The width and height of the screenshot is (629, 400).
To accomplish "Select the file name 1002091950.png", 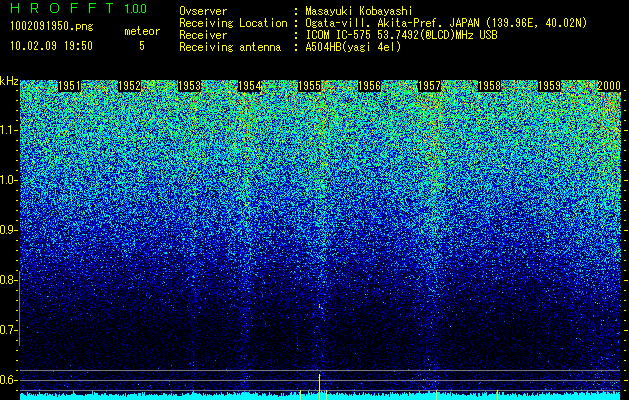I will coord(52,26).
